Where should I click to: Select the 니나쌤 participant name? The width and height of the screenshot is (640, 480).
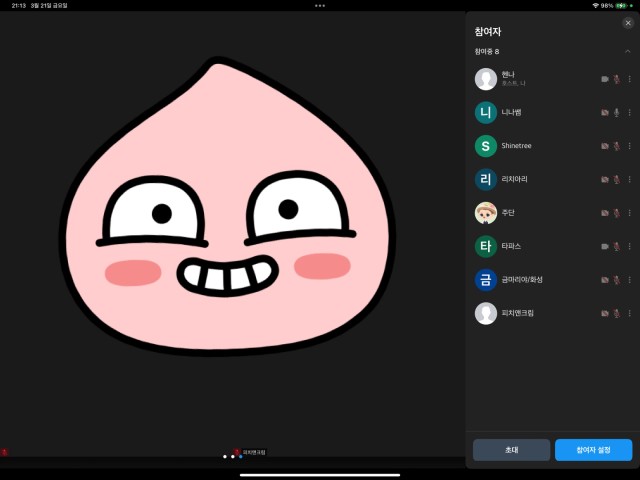511,112
